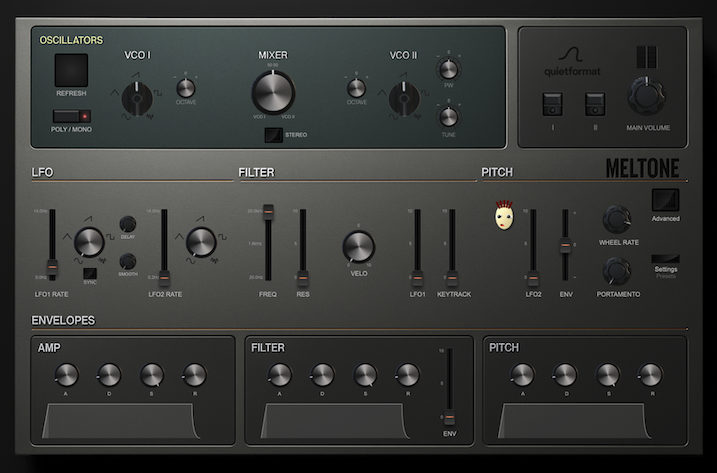This screenshot has width=717, height=473.
Task: Click the LFO SMOOTH knob
Action: (x=128, y=262)
